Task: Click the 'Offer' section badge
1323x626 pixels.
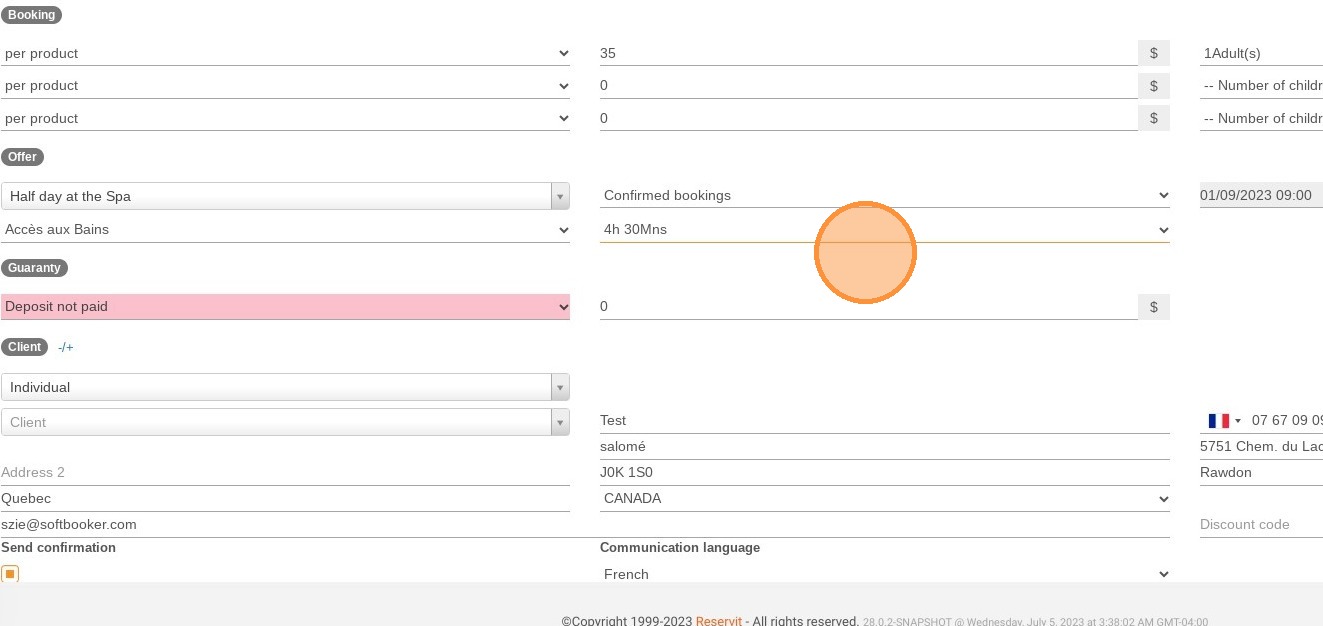Action: point(22,157)
